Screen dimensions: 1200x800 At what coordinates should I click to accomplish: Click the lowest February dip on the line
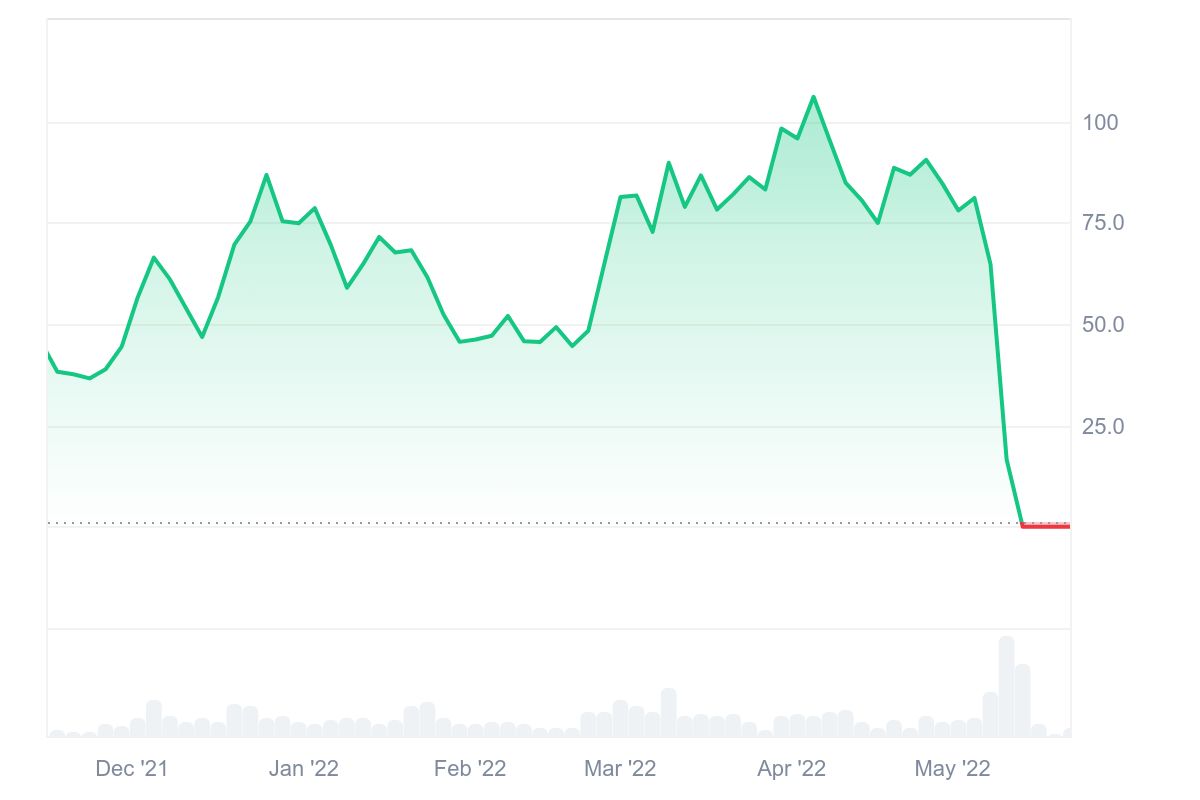pyautogui.click(x=572, y=345)
